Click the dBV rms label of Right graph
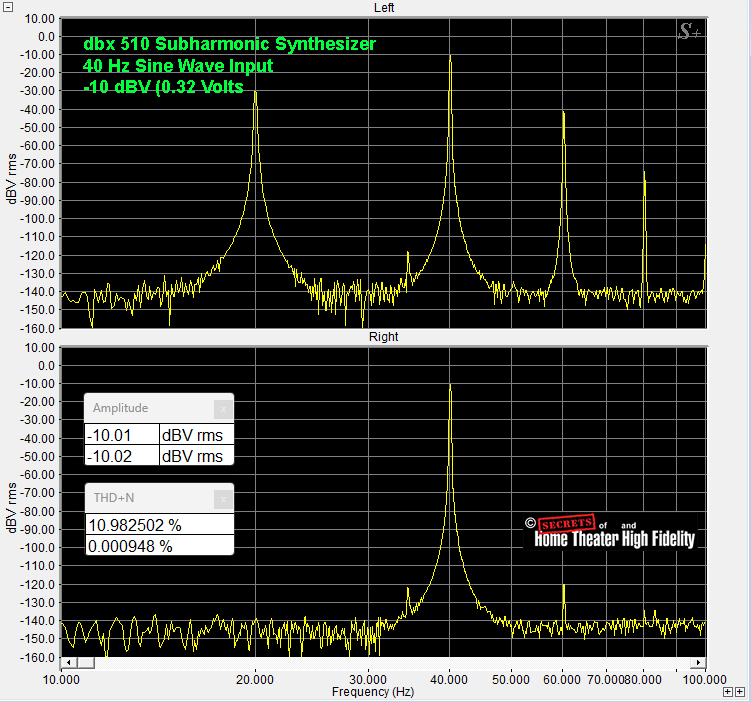 pyautogui.click(x=11, y=508)
